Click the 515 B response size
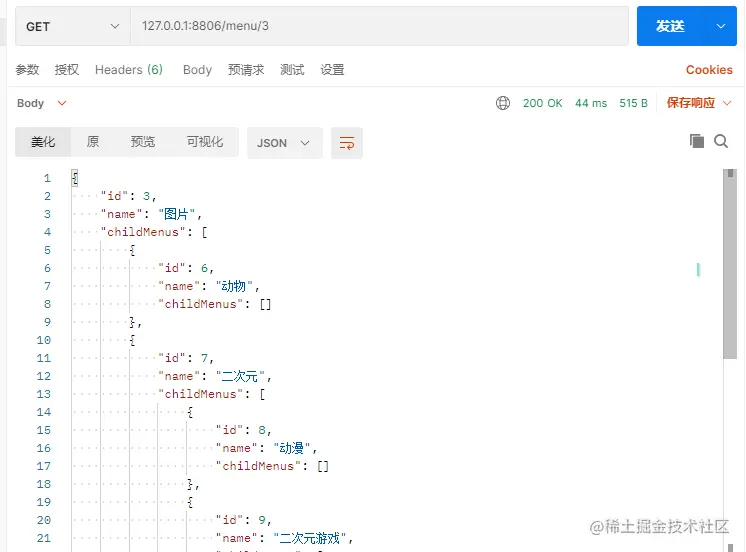Image resolution: width=746 pixels, height=552 pixels. tap(633, 103)
